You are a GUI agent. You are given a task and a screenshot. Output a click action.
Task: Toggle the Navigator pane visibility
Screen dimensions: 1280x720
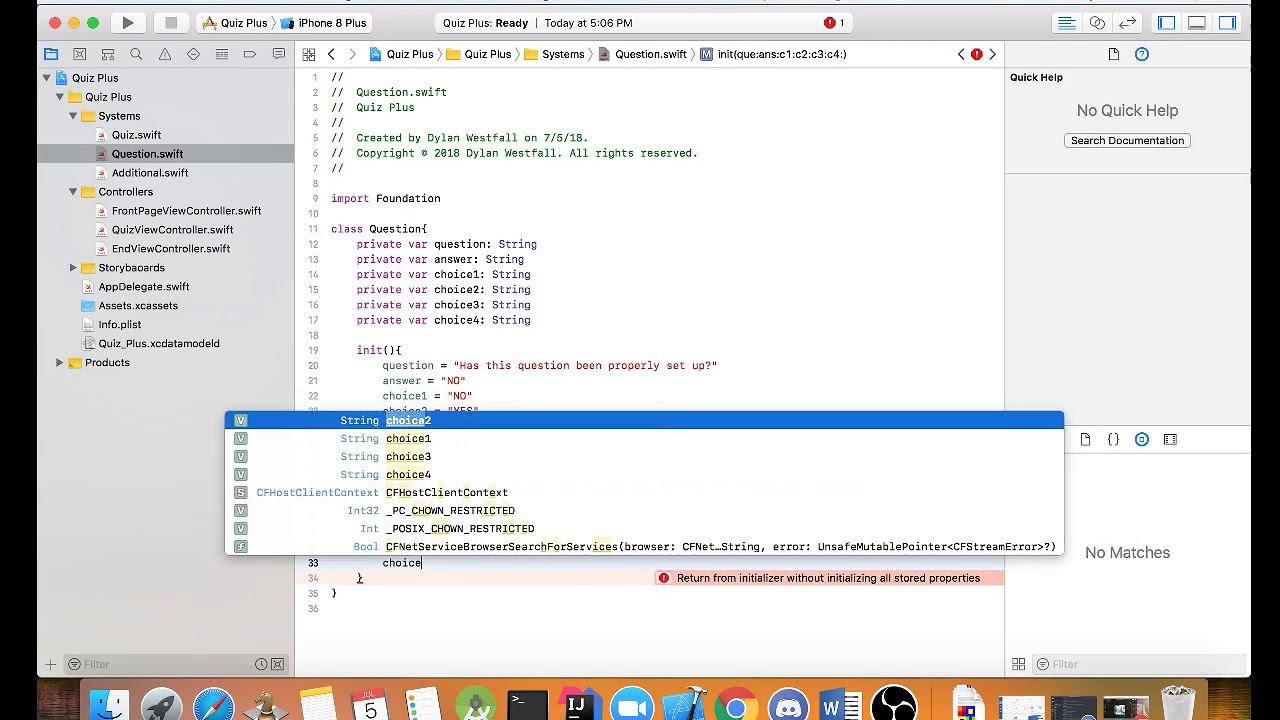click(x=1167, y=22)
